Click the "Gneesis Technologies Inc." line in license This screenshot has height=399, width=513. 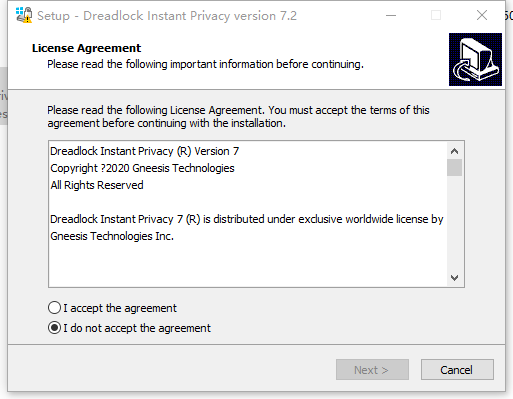[112, 236]
